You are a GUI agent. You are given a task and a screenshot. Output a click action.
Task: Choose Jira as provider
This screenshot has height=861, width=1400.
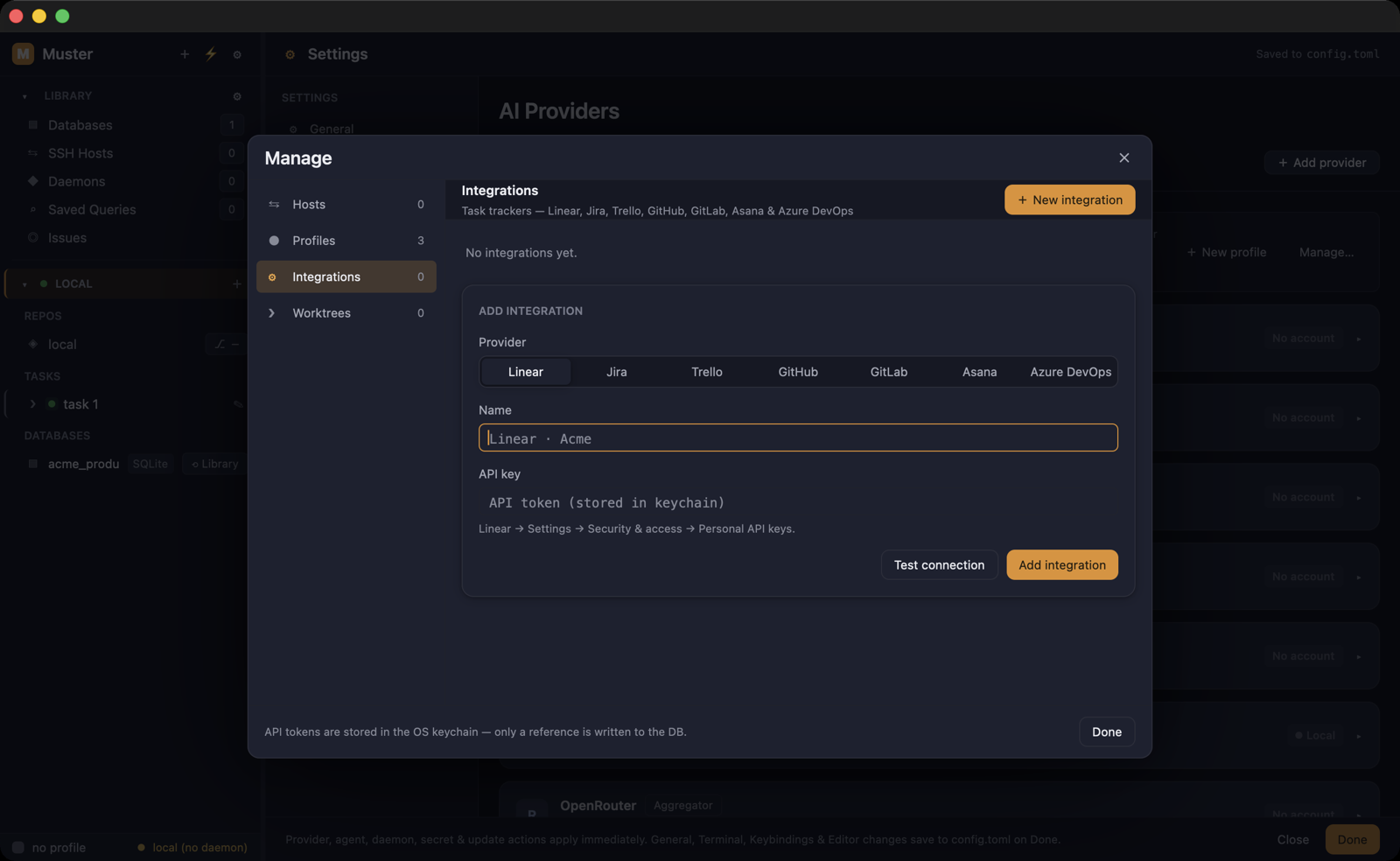(x=616, y=372)
